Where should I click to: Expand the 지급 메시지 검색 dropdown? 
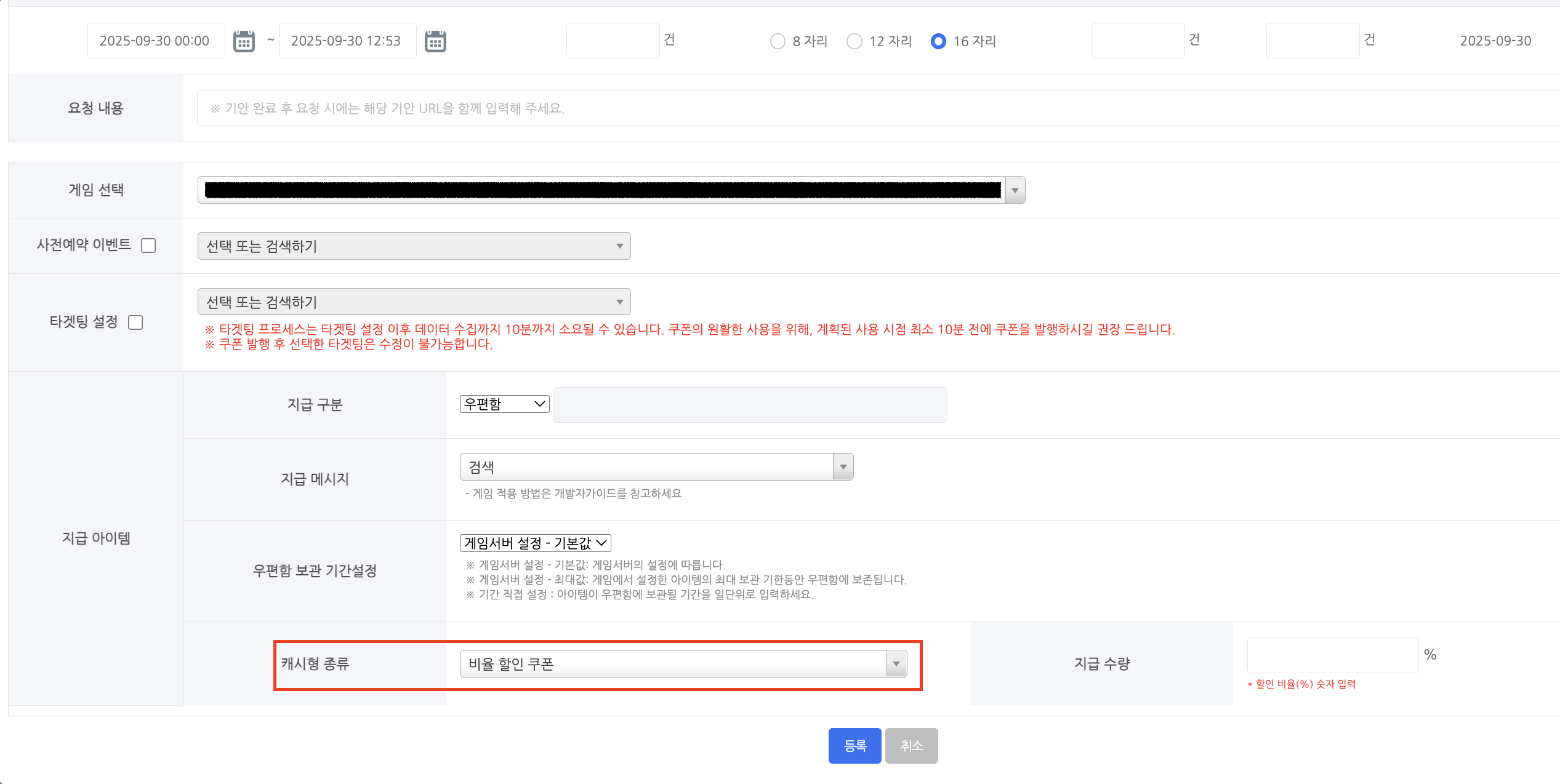pos(656,467)
